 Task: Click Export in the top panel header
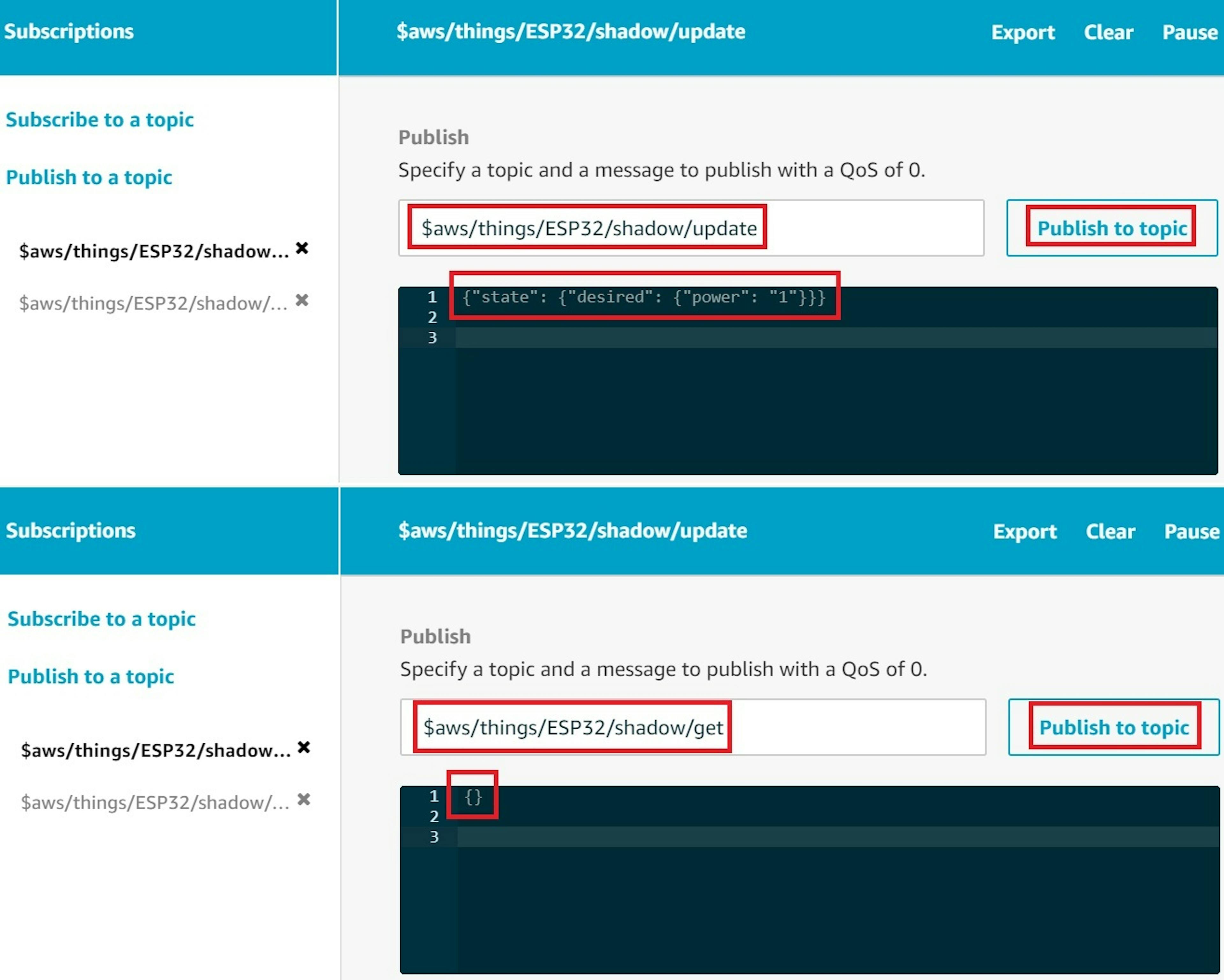pyautogui.click(x=1023, y=32)
